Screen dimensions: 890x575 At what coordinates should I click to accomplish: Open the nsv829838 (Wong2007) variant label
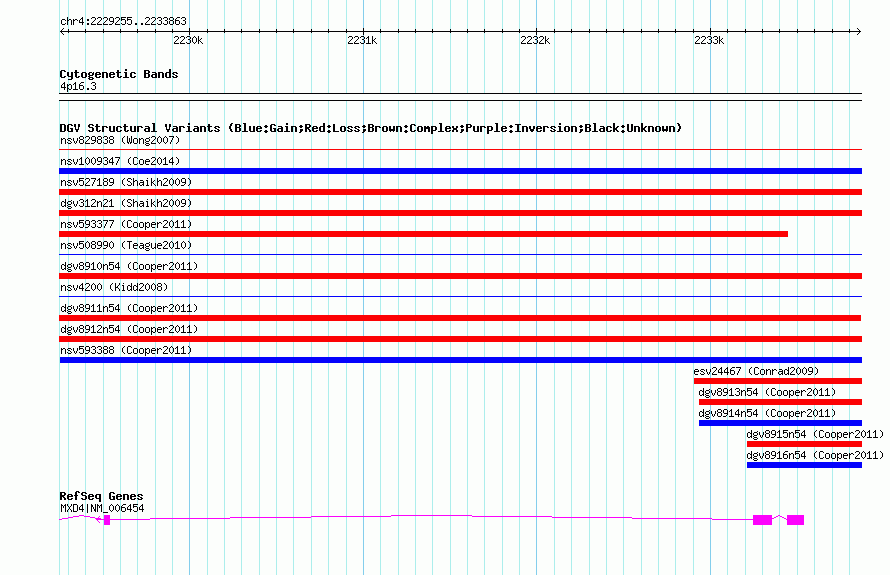click(120, 140)
